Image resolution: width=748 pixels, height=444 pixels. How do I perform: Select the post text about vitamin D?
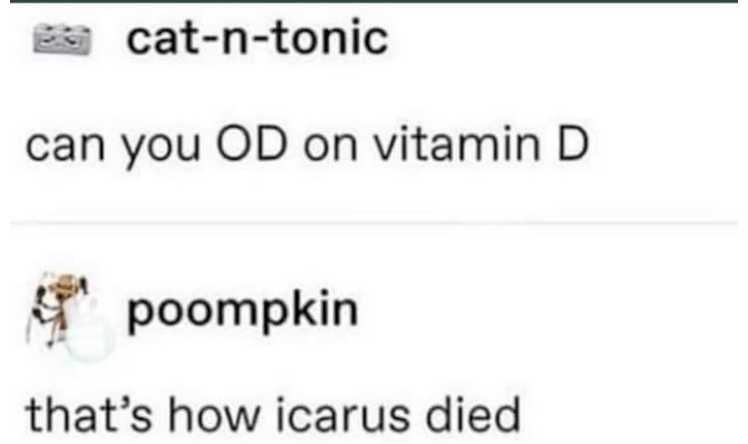pos(308,145)
